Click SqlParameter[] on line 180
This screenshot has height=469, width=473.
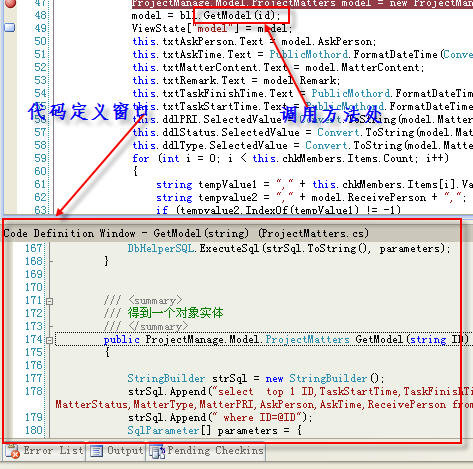169,431
